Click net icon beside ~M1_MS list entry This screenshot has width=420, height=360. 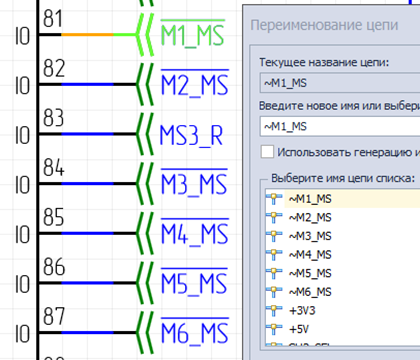274,199
